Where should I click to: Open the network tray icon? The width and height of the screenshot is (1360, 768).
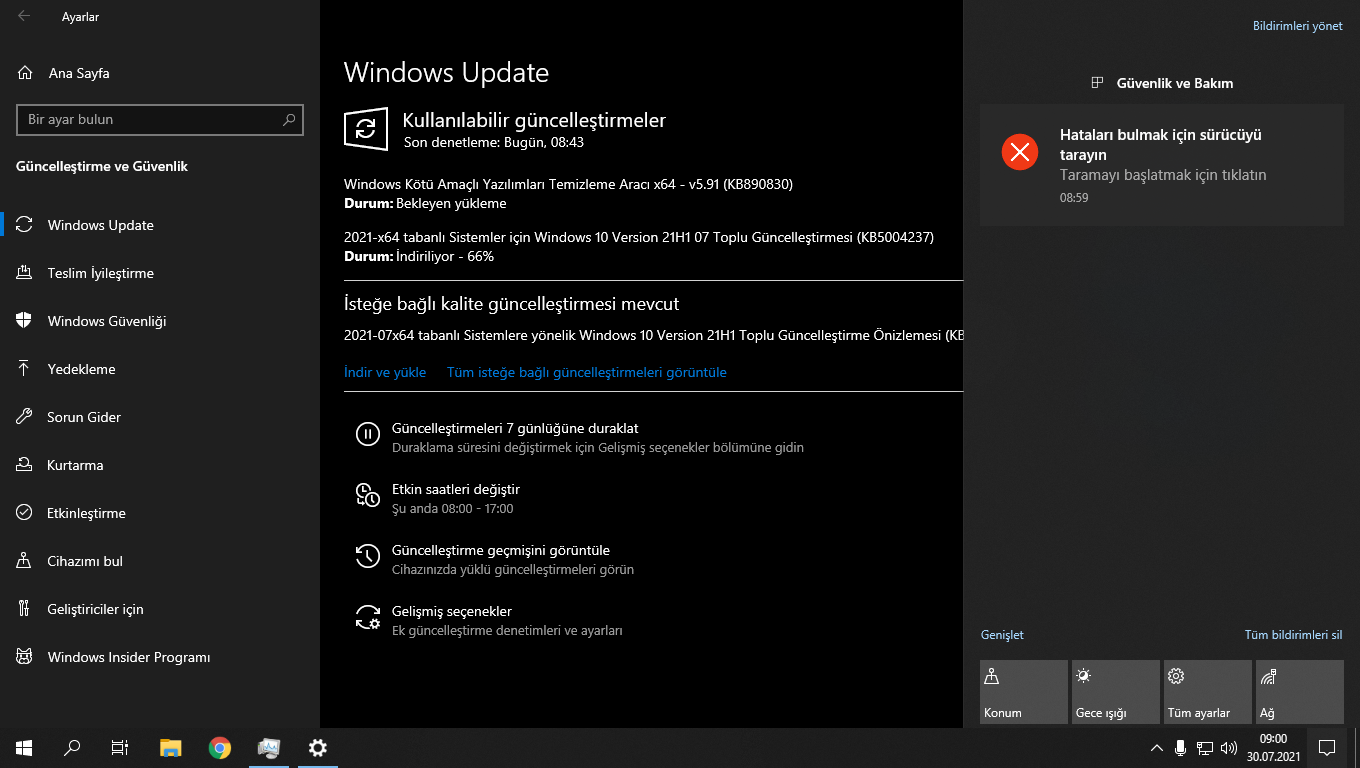[x=1205, y=747]
